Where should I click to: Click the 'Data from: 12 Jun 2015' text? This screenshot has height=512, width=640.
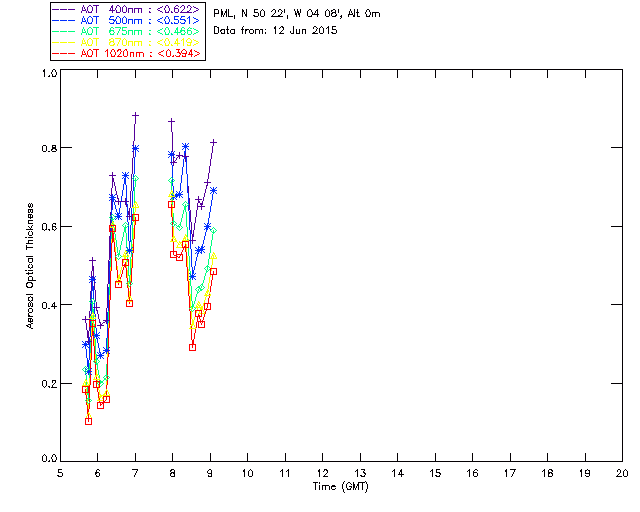(275, 30)
